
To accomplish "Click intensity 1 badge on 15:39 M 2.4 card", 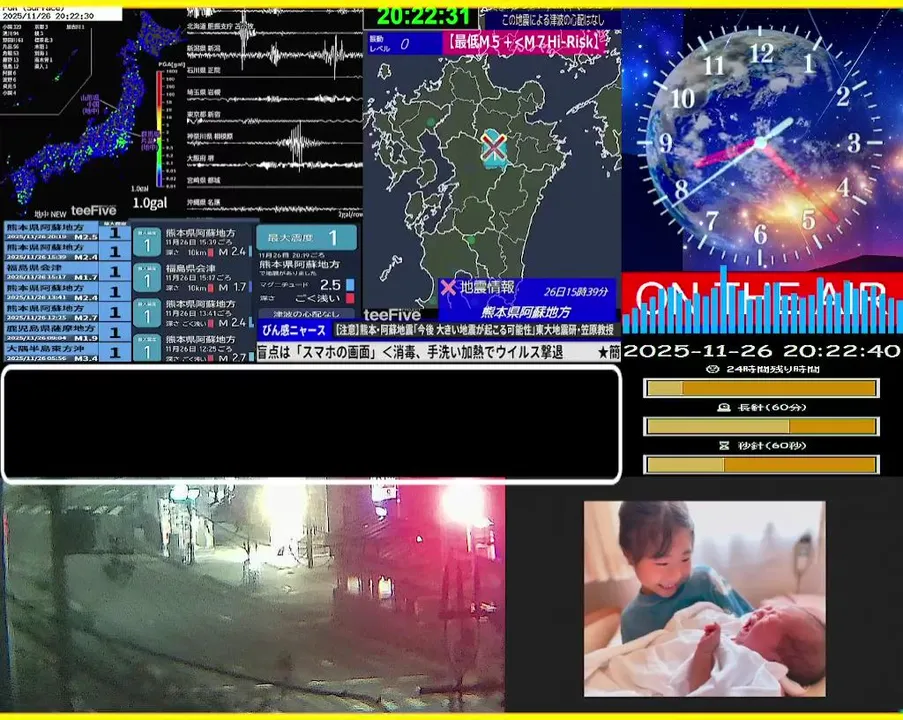I will [x=147, y=242].
